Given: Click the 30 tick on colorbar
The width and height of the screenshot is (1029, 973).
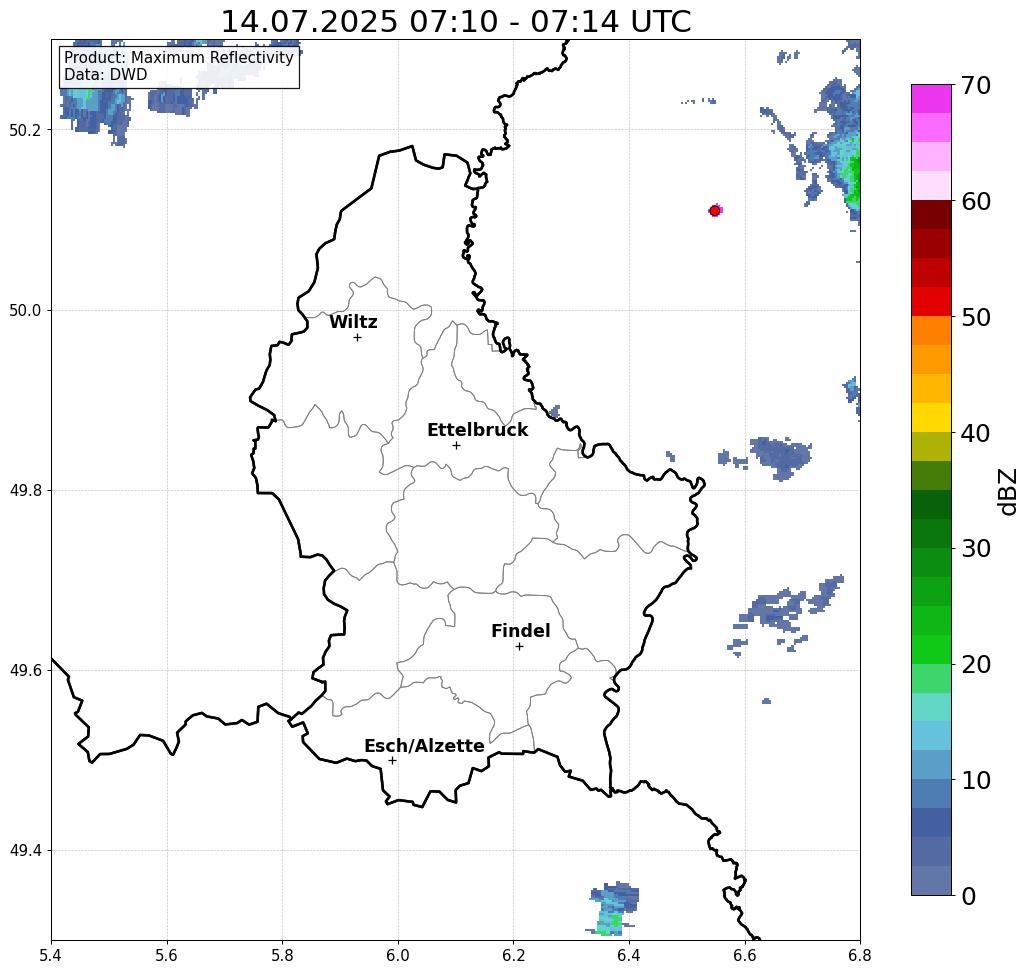Looking at the screenshot, I should point(976,549).
